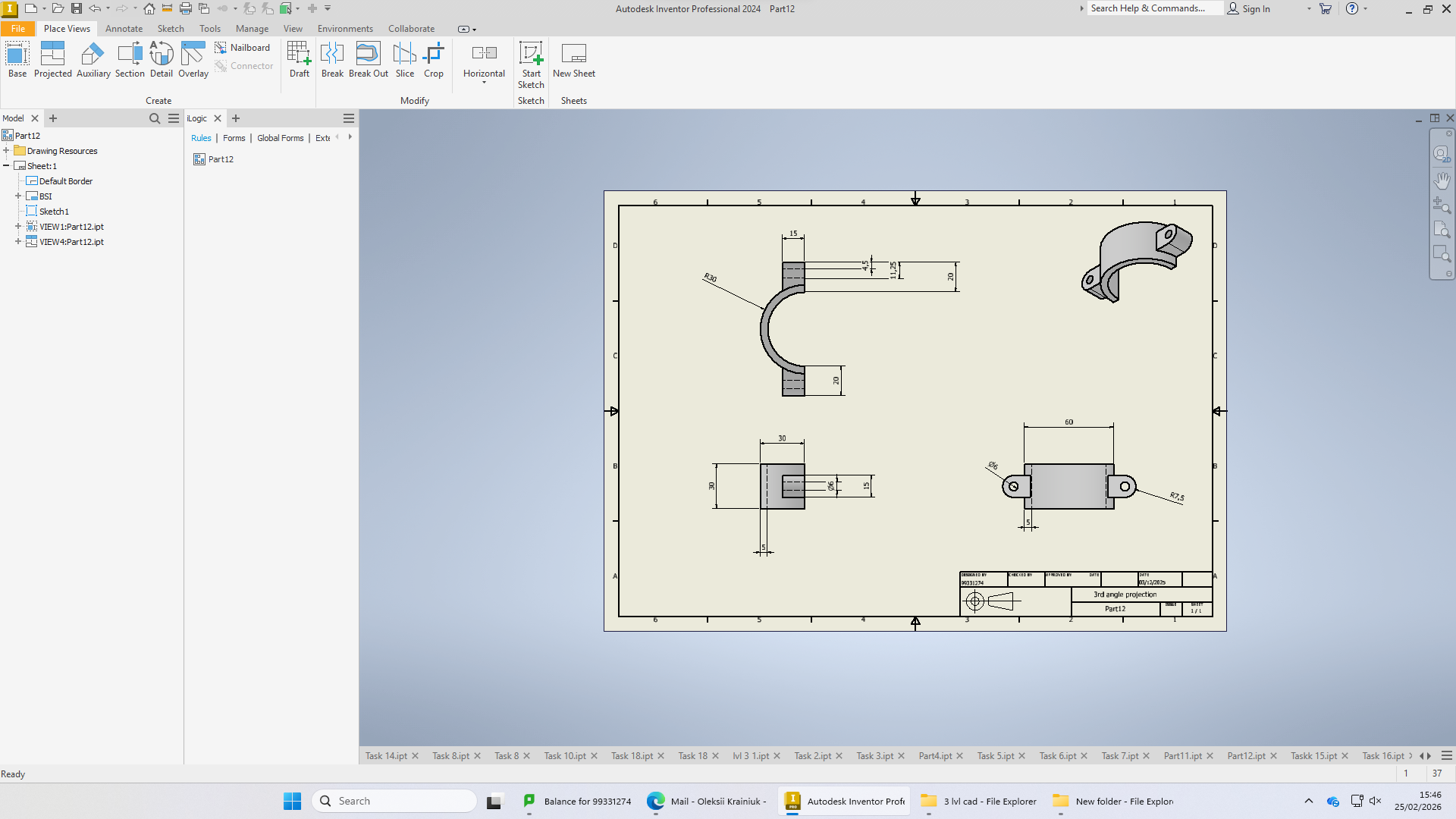Open the Help question mark icon

(1352, 8)
